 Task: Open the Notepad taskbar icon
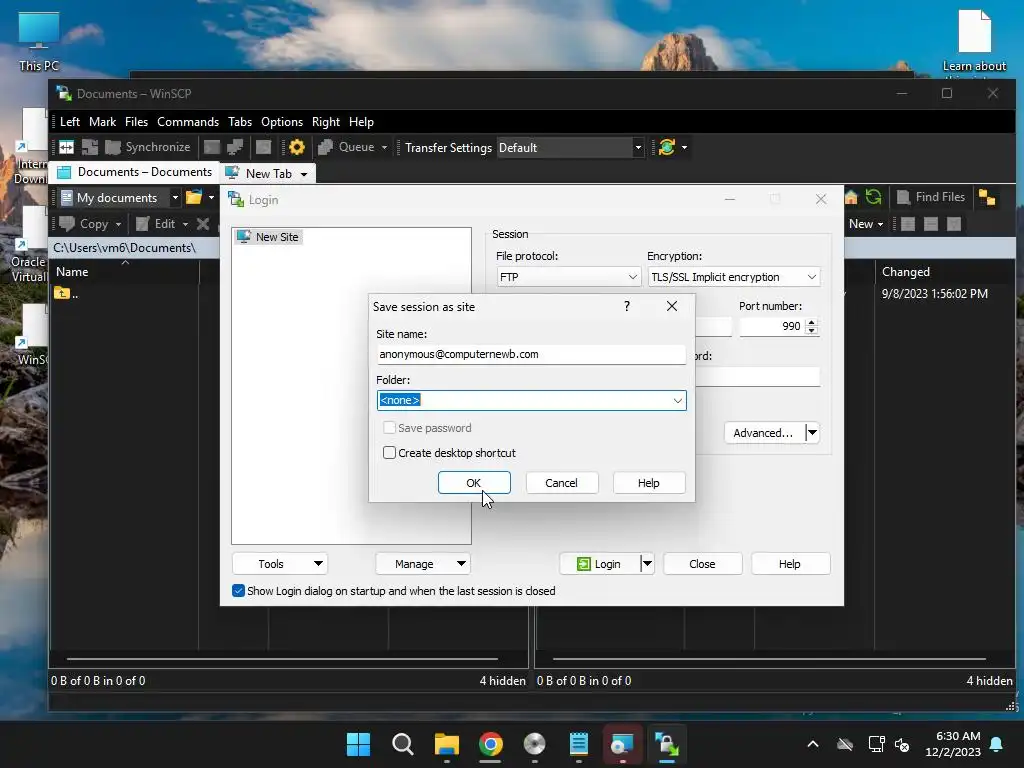[579, 744]
